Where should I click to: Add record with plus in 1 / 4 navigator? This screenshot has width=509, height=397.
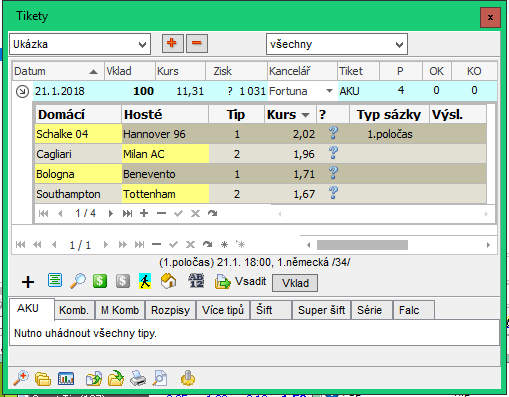[x=144, y=213]
